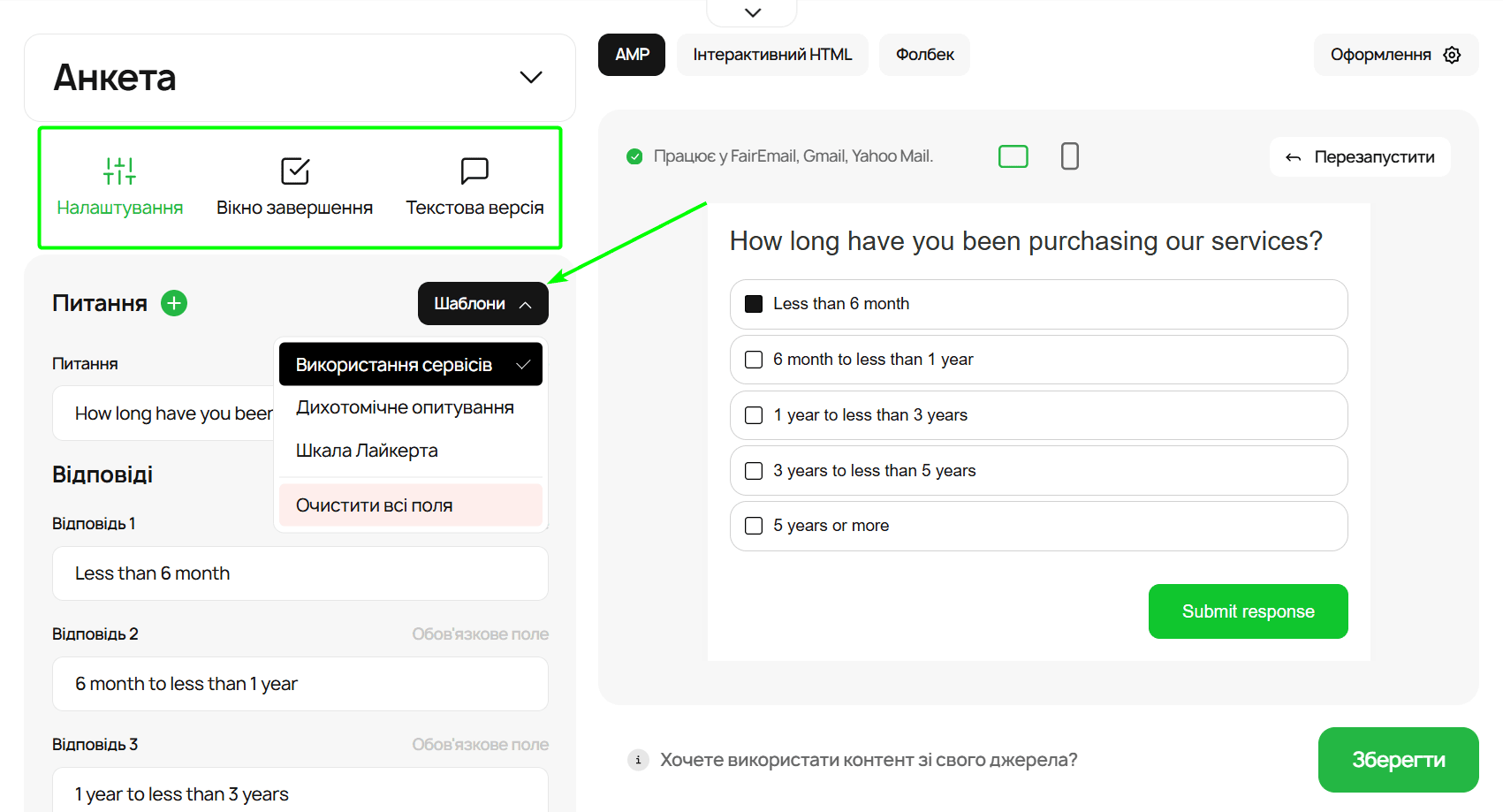Switch to desktop preview icon
This screenshot has height=812, width=1503.
1013,156
